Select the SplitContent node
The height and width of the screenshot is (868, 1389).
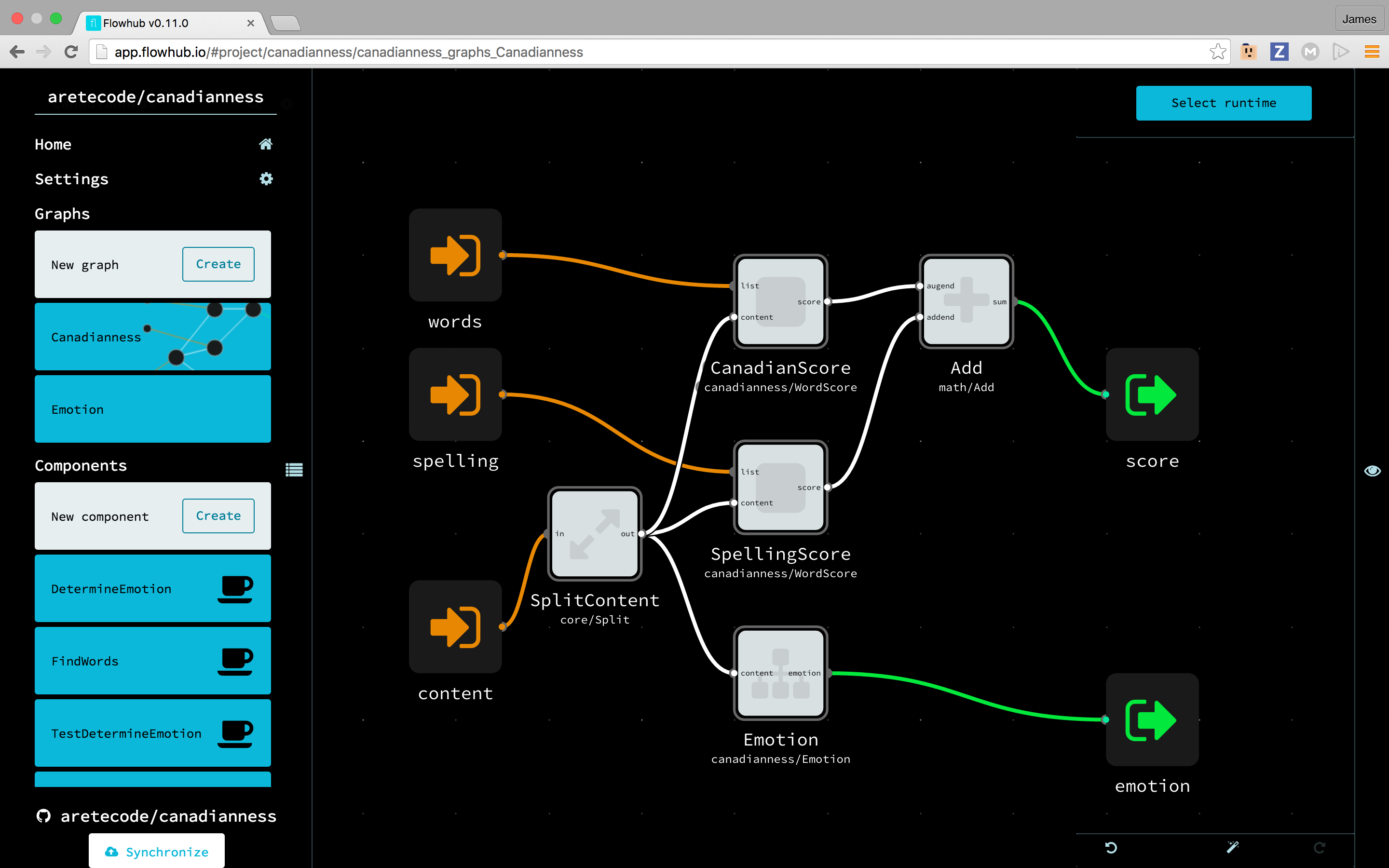tap(595, 534)
